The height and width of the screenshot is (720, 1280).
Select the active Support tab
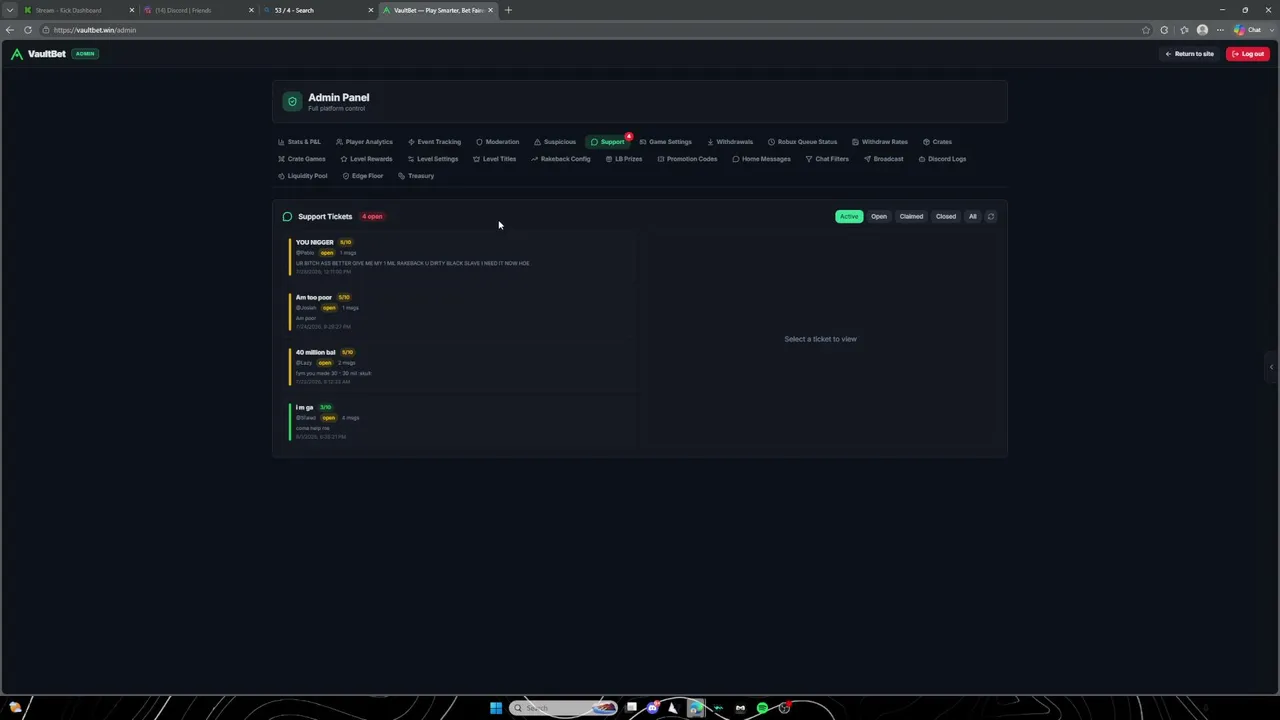[607, 142]
